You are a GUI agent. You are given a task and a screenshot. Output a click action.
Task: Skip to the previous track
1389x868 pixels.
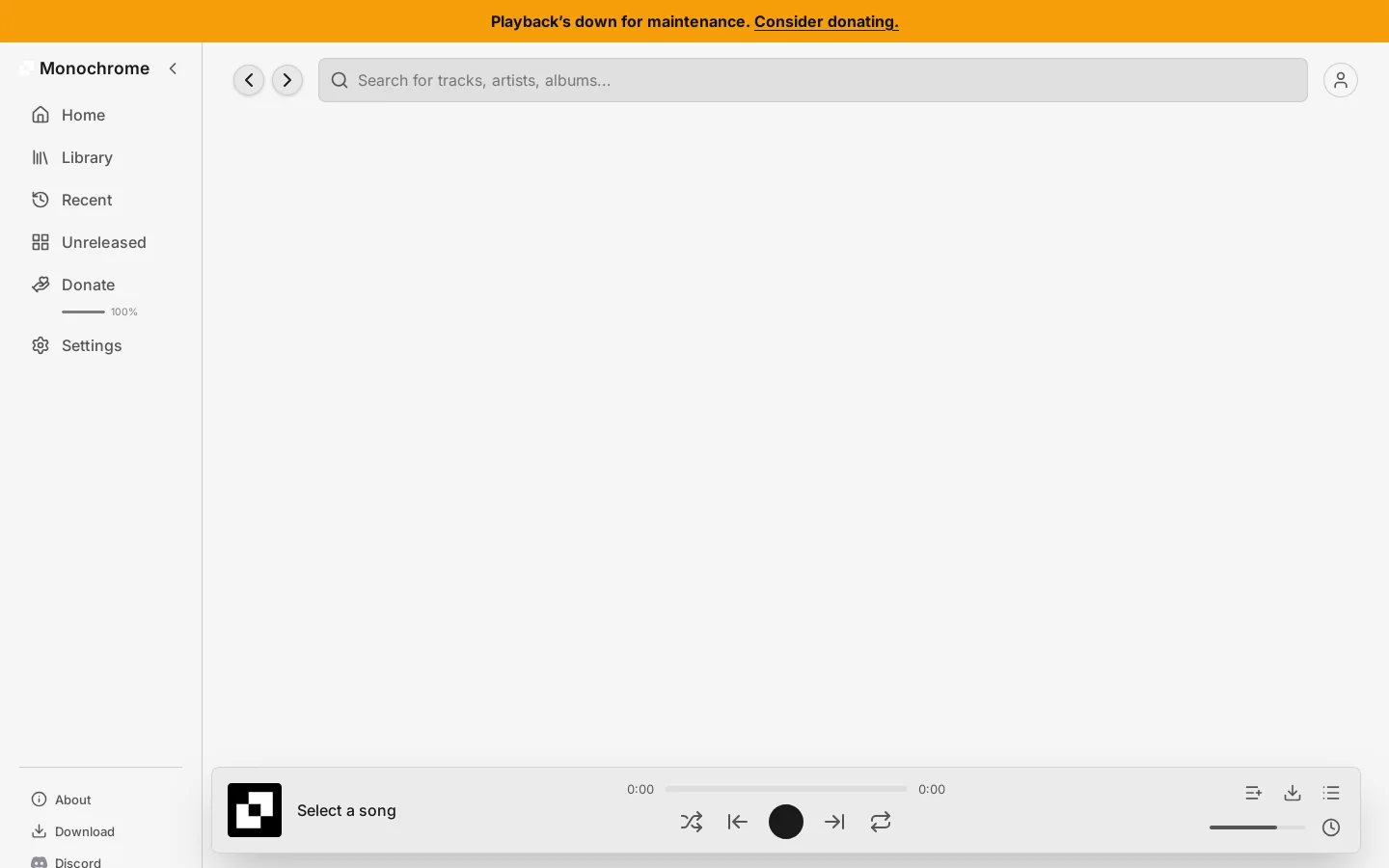(738, 822)
